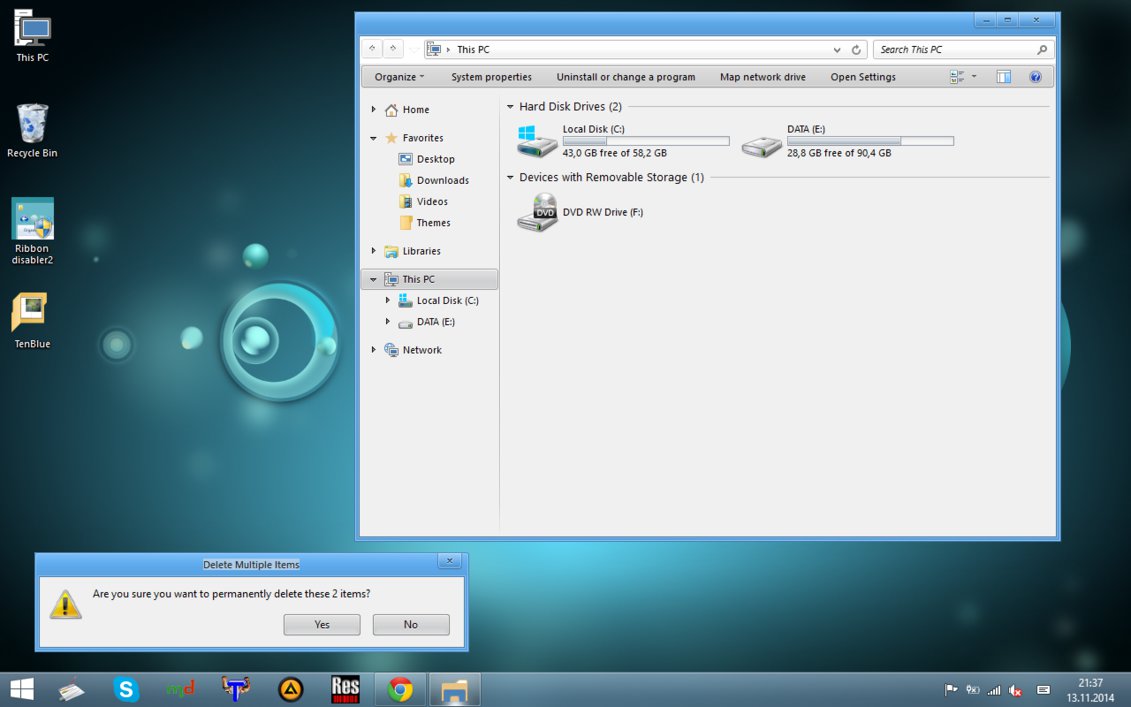The width and height of the screenshot is (1131, 707).
Task: Click the change view icon
Action: [x=956, y=76]
